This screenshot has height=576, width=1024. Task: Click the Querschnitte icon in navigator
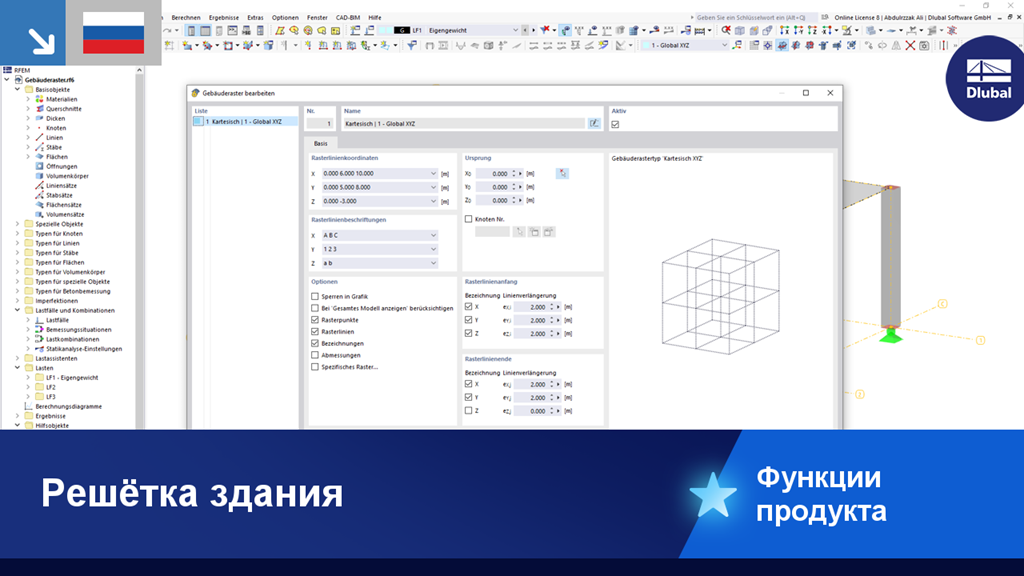tap(39, 109)
